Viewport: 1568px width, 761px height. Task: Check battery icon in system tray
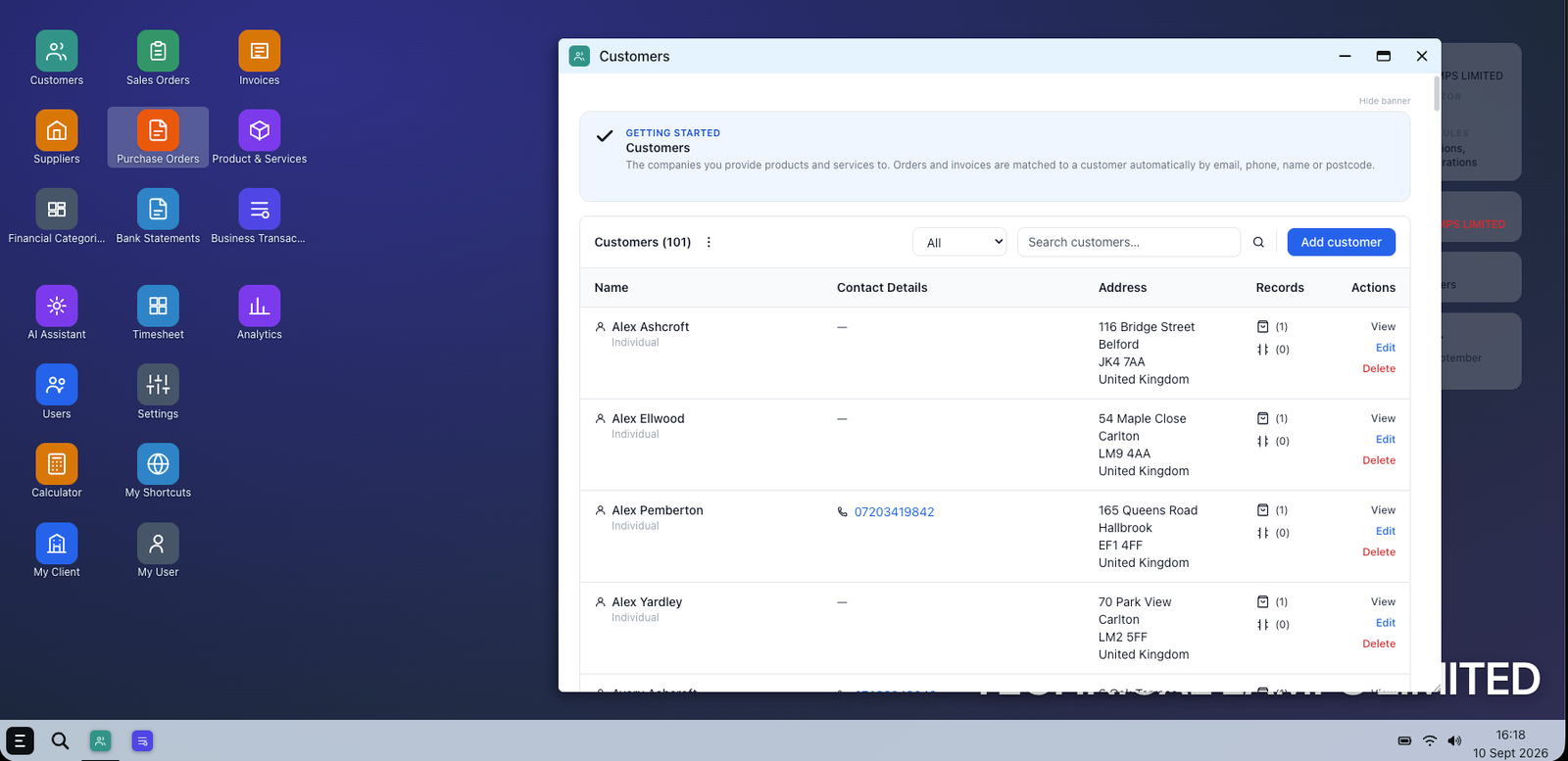click(1404, 741)
